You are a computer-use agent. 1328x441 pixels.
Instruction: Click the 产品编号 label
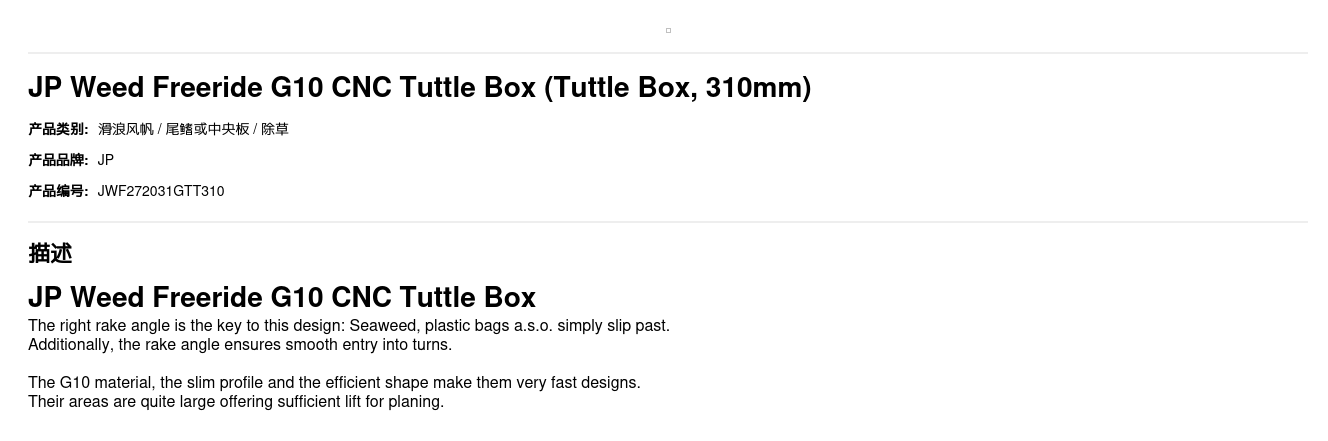(58, 191)
